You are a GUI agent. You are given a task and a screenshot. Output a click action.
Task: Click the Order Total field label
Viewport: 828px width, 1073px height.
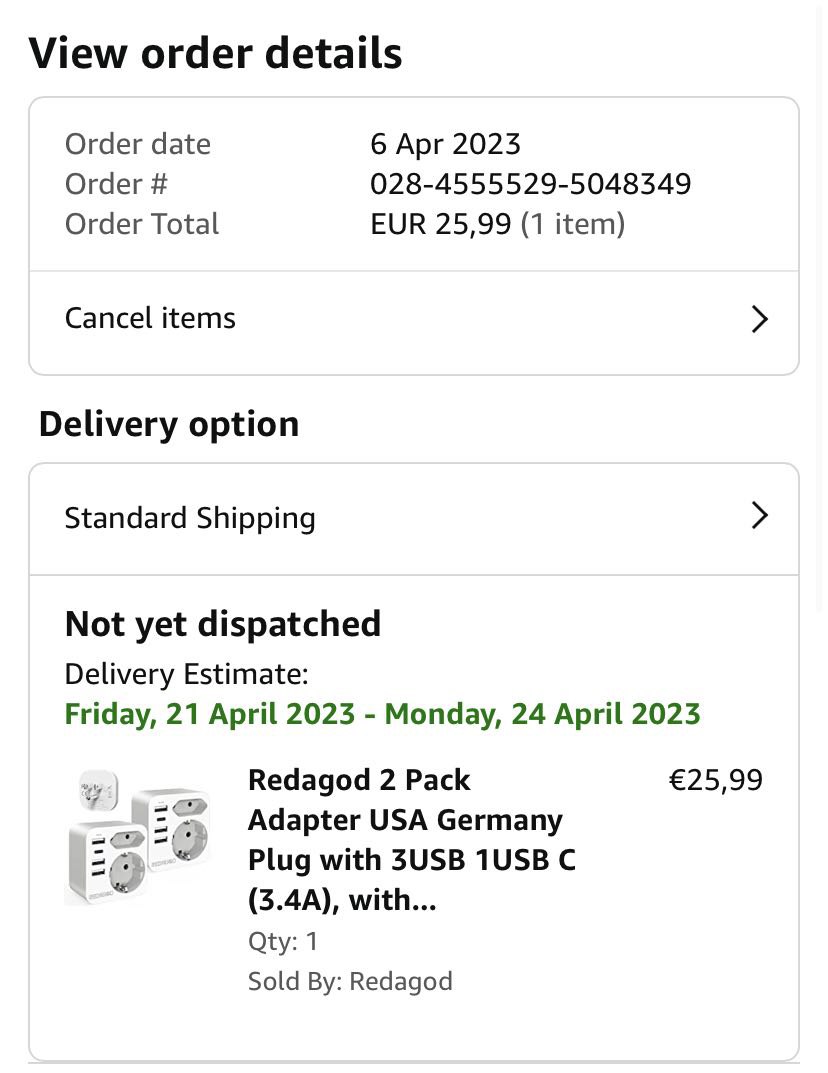[x=142, y=224]
